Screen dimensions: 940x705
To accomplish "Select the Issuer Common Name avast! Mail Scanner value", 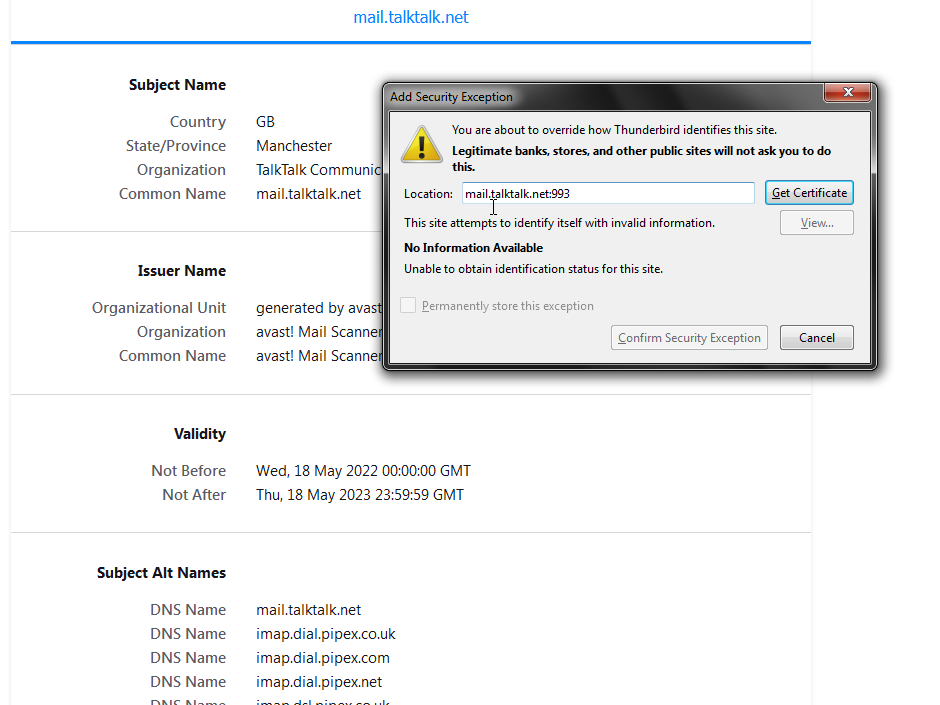I will click(x=318, y=355).
